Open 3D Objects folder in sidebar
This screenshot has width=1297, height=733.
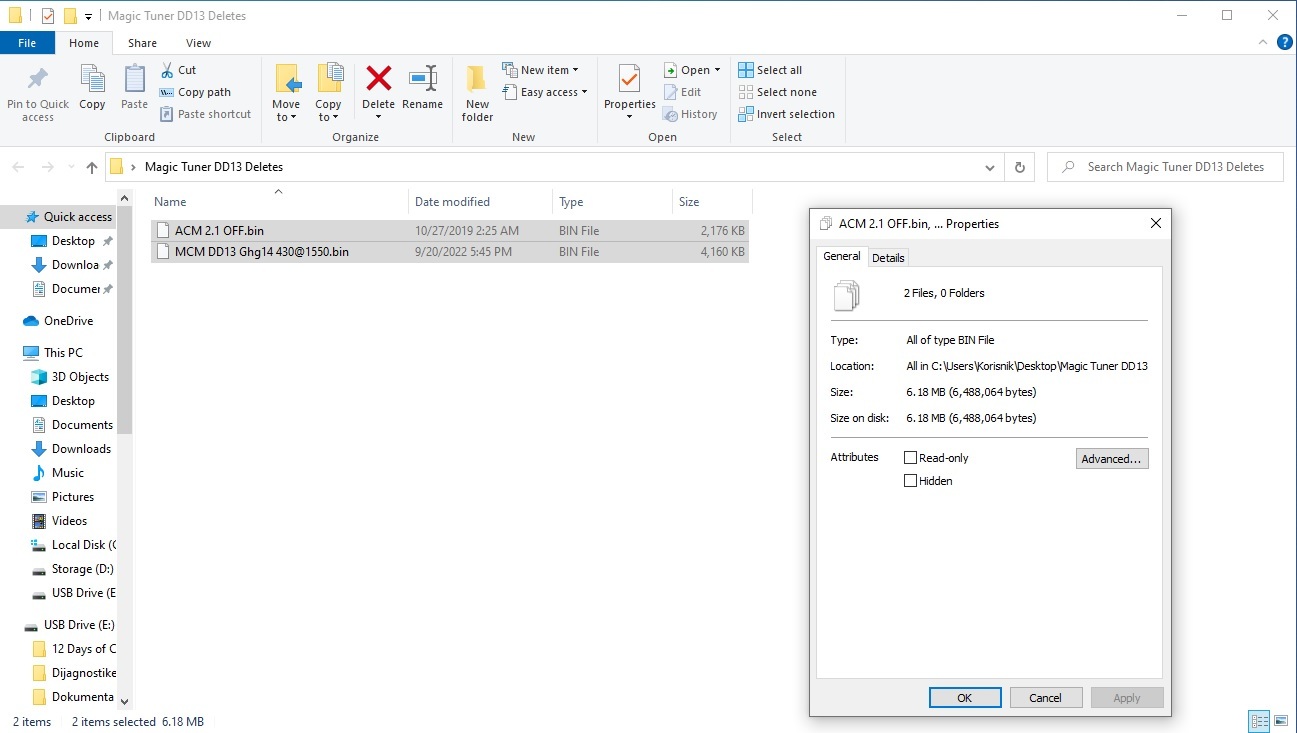click(79, 377)
